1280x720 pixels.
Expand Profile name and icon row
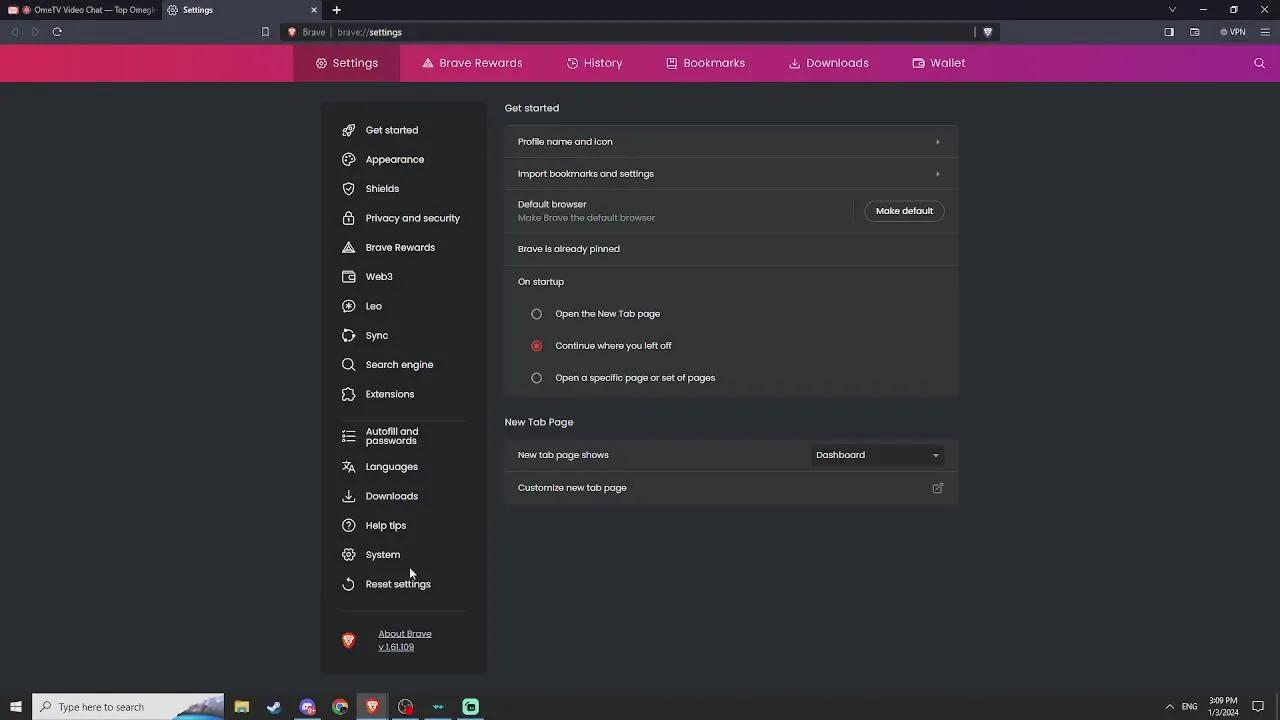pyautogui.click(x=730, y=142)
